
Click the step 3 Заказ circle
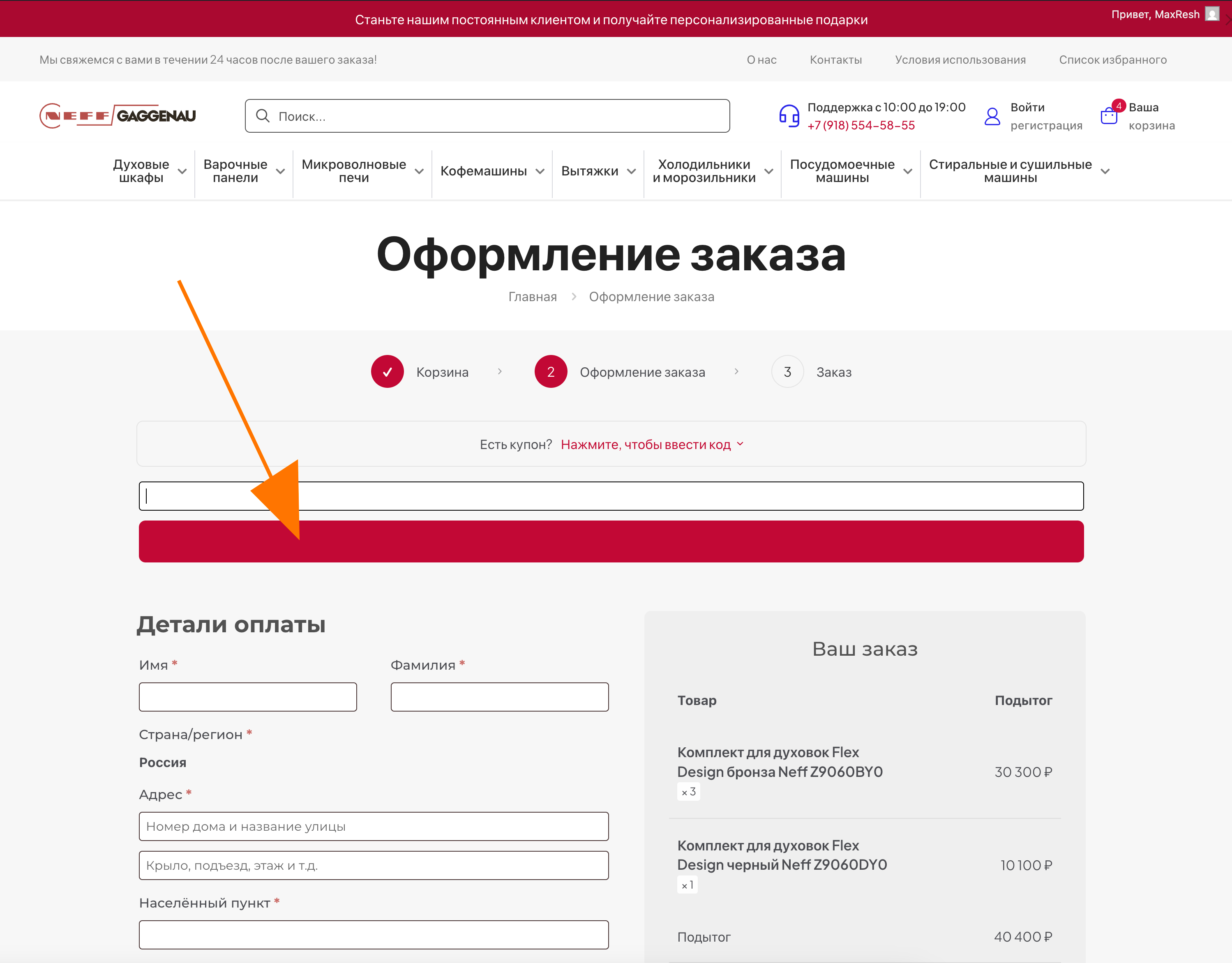pos(787,371)
